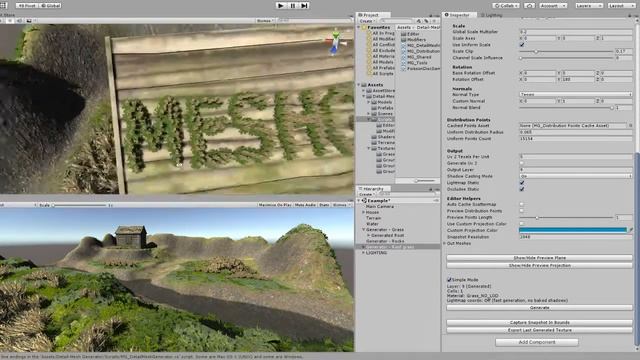Click the Generate button
640x360 pixels.
pos(539,308)
